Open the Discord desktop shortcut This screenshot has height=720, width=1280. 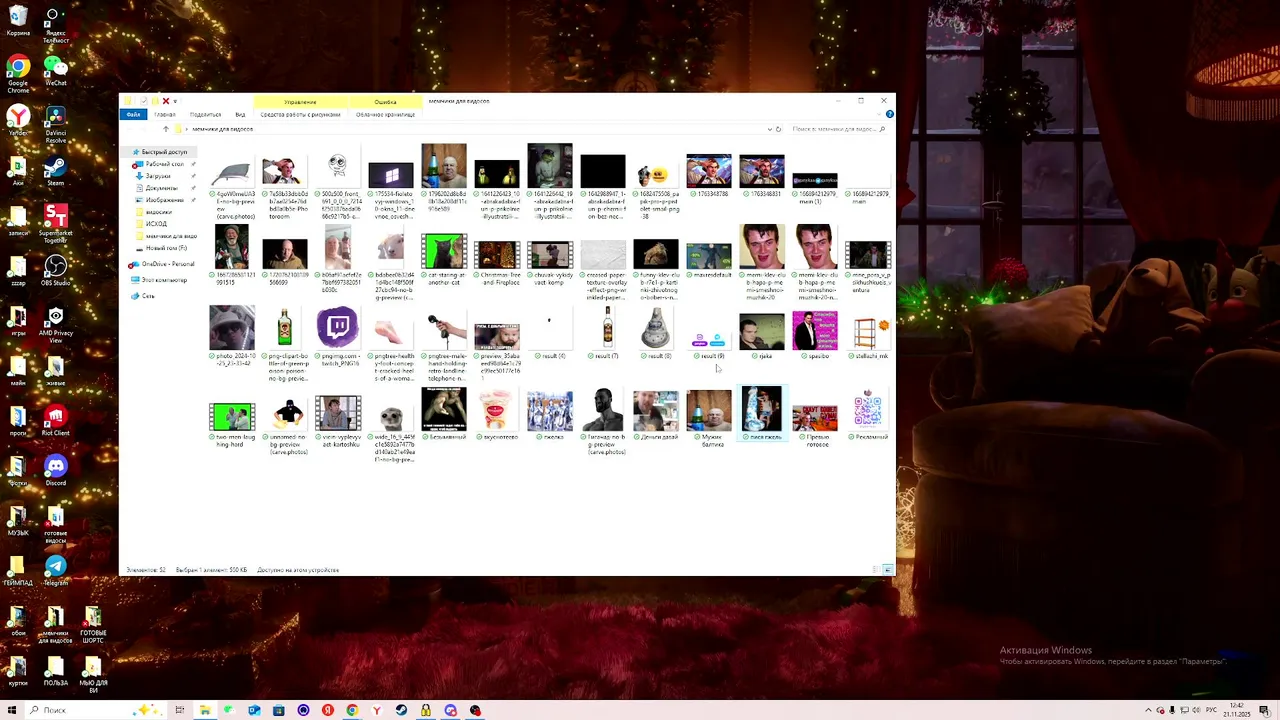(55, 471)
